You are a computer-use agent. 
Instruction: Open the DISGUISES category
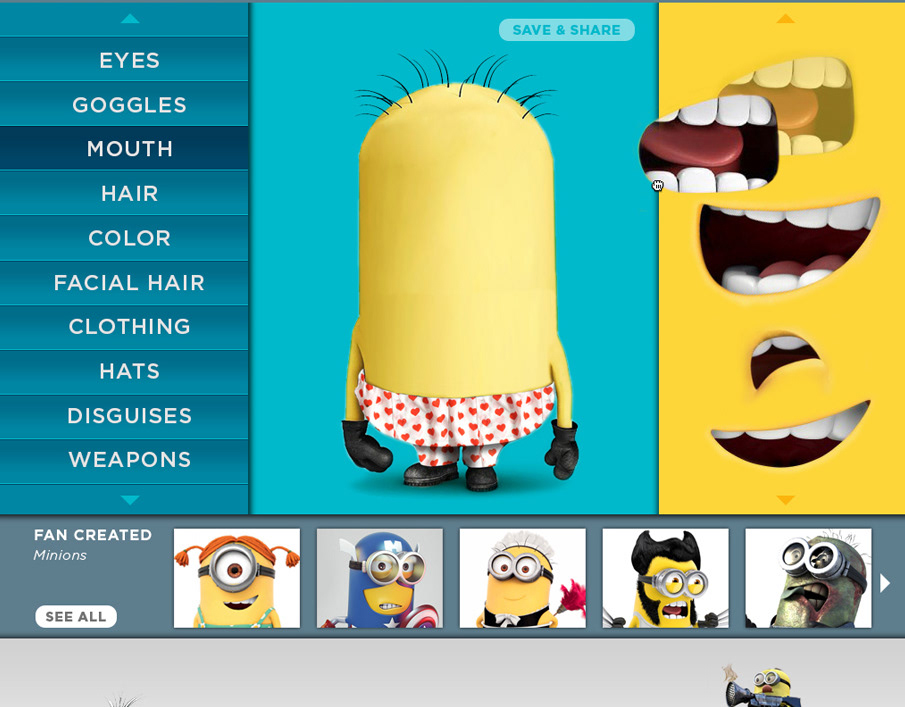[x=124, y=416]
